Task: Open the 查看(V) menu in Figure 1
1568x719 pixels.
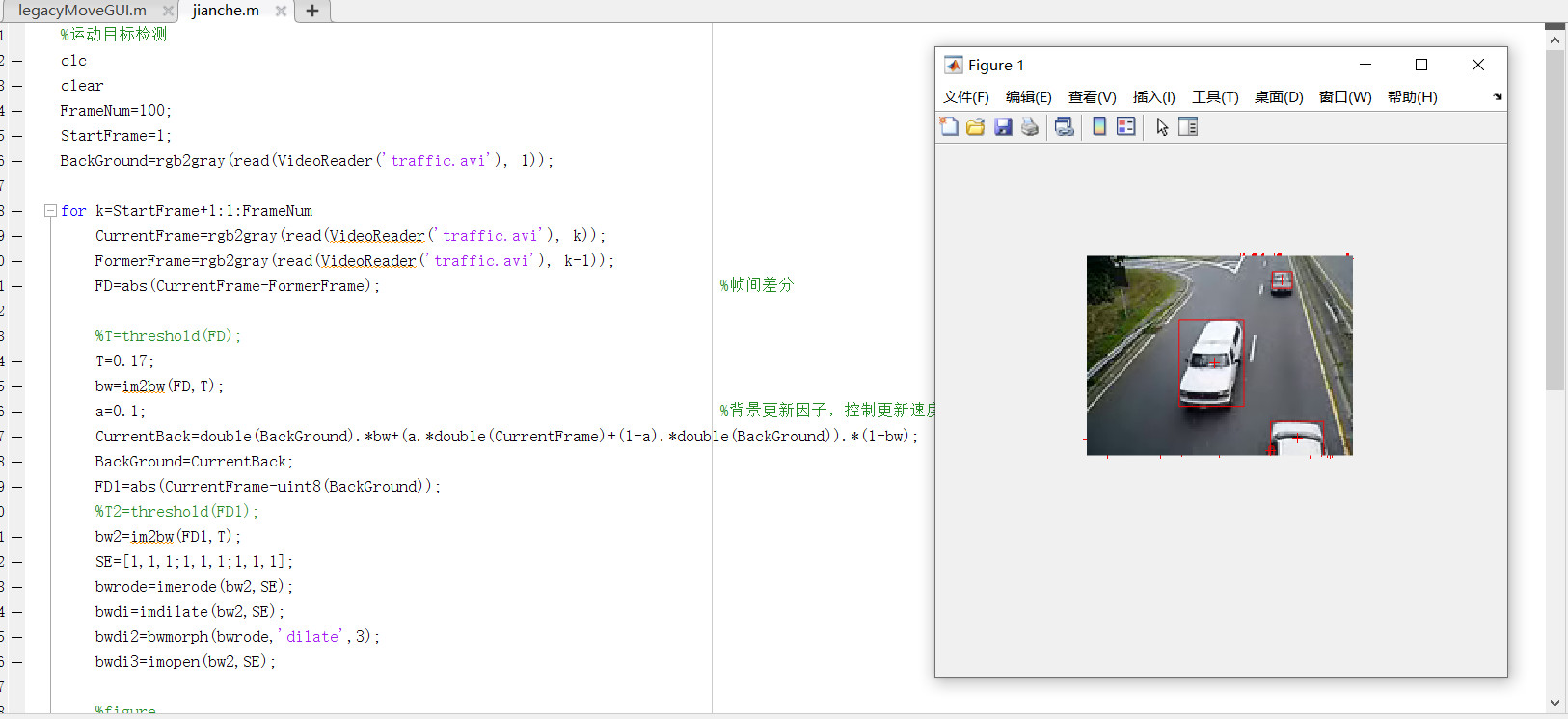Action: 1092,96
